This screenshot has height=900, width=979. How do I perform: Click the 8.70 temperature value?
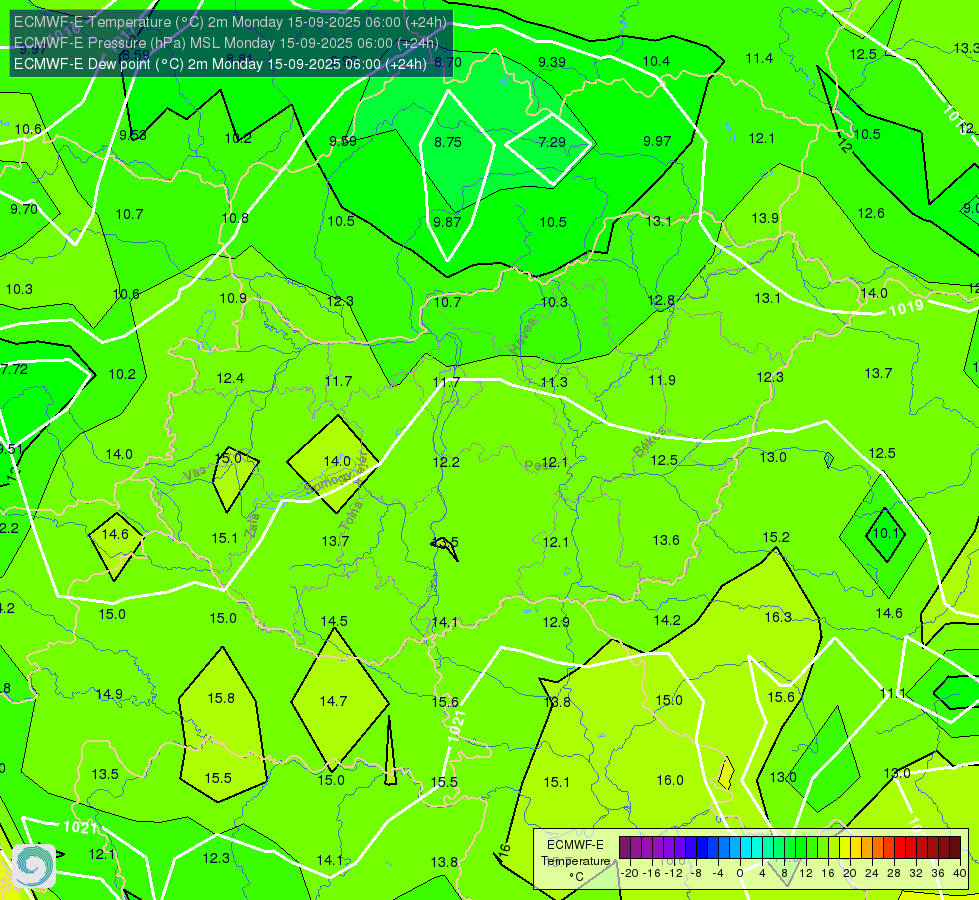[x=448, y=62]
